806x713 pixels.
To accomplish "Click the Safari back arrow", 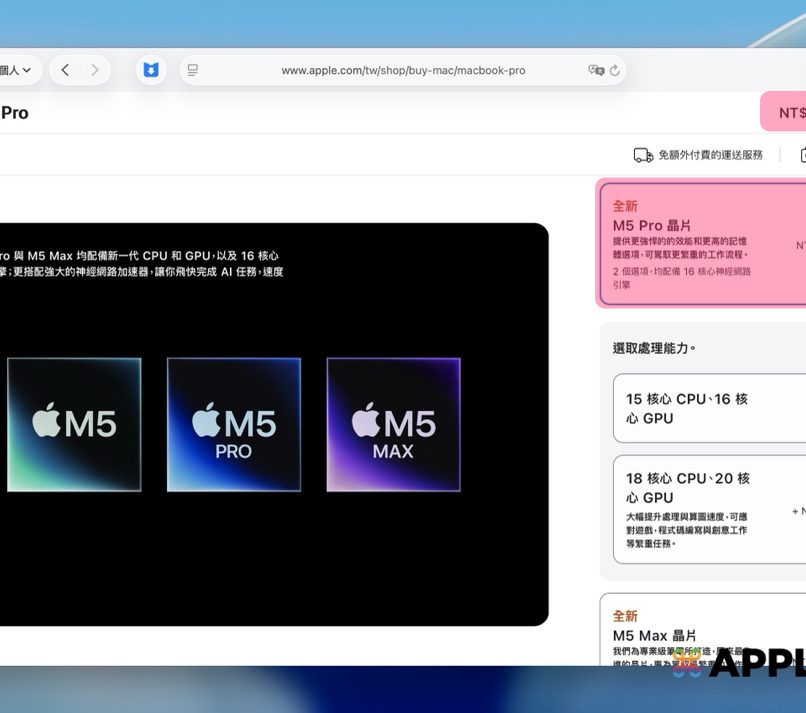I will [x=65, y=70].
